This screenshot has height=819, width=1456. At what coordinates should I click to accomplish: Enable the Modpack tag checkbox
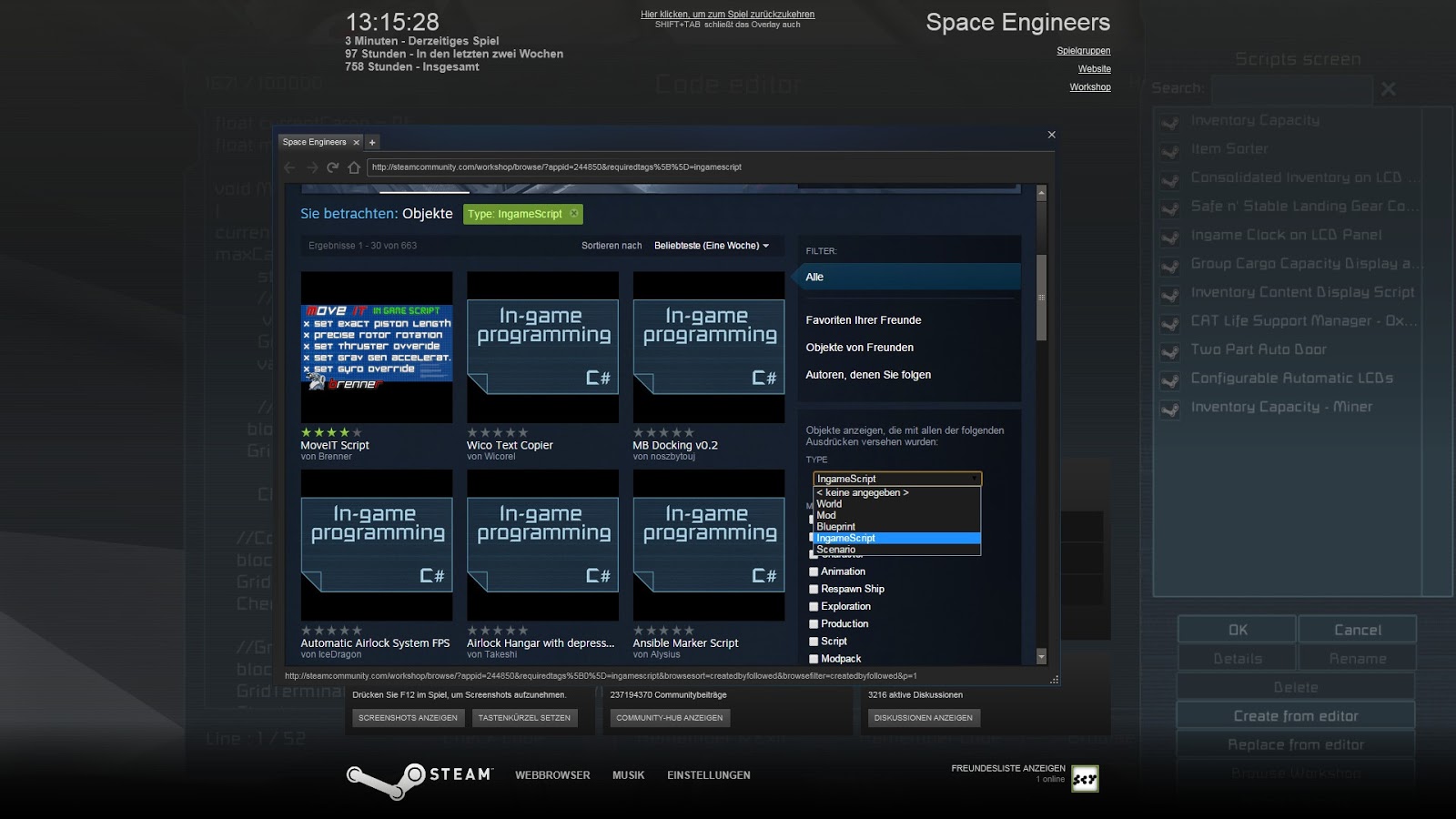pyautogui.click(x=814, y=659)
